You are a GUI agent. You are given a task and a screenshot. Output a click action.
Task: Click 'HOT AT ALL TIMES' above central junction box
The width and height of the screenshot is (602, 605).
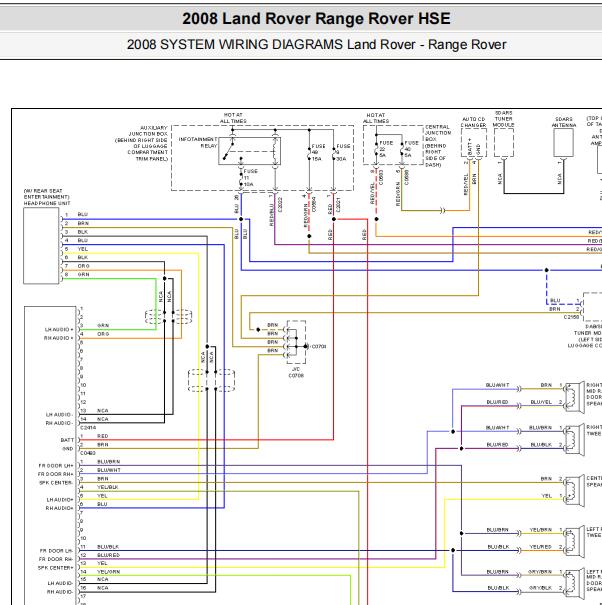point(376,118)
